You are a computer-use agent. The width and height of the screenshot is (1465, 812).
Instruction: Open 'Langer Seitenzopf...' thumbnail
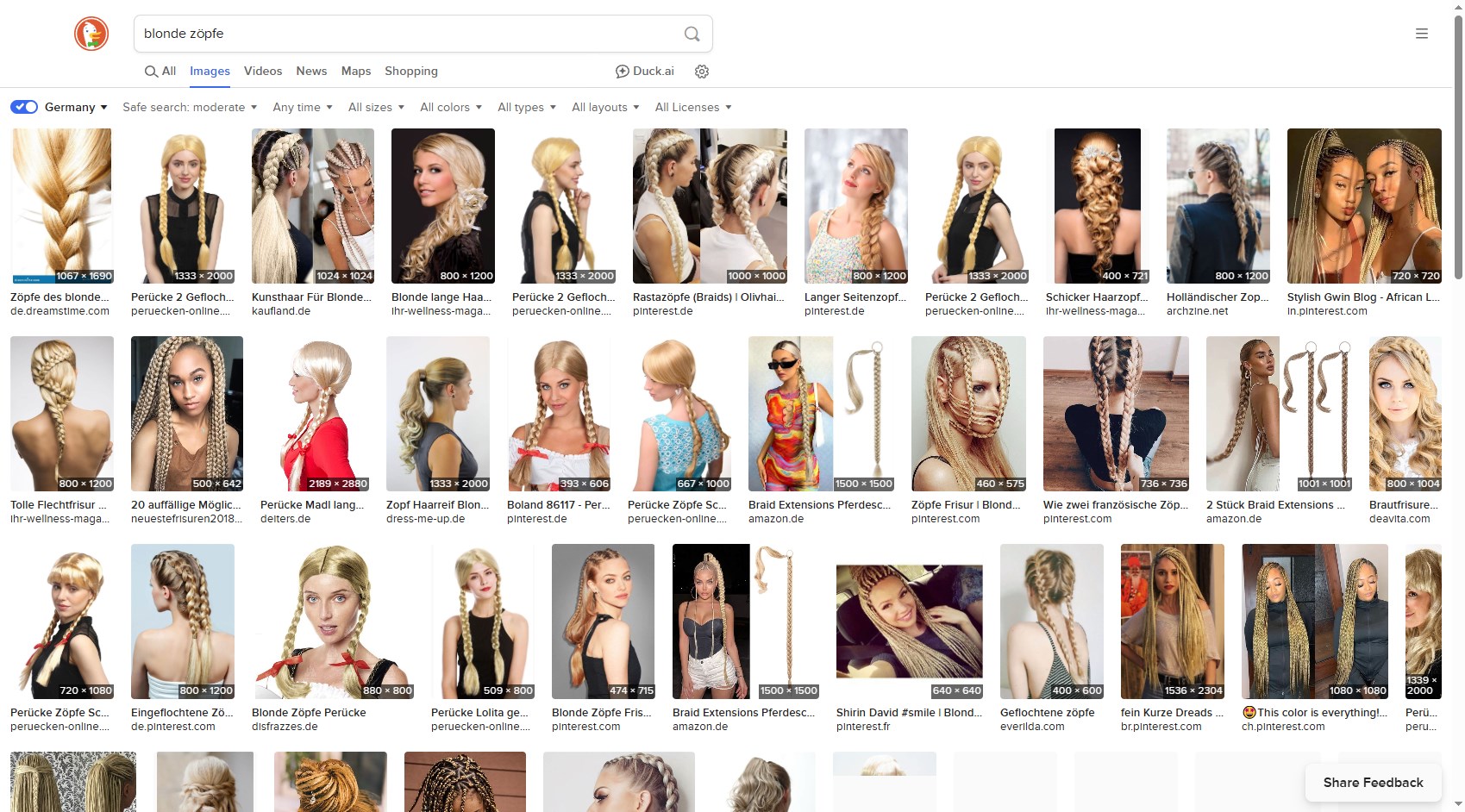[x=856, y=206]
